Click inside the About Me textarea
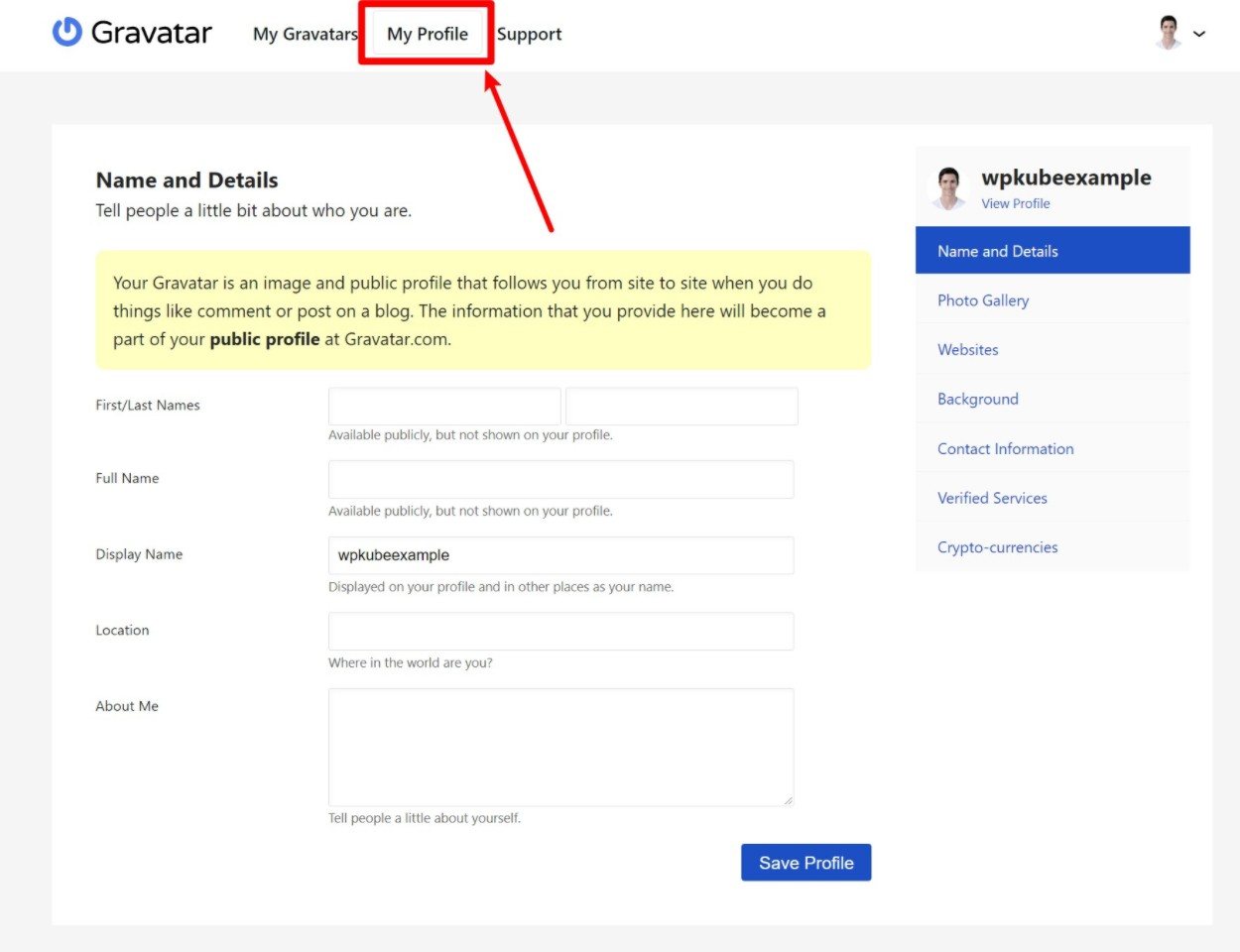Viewport: 1240px width, 952px height. [560, 747]
